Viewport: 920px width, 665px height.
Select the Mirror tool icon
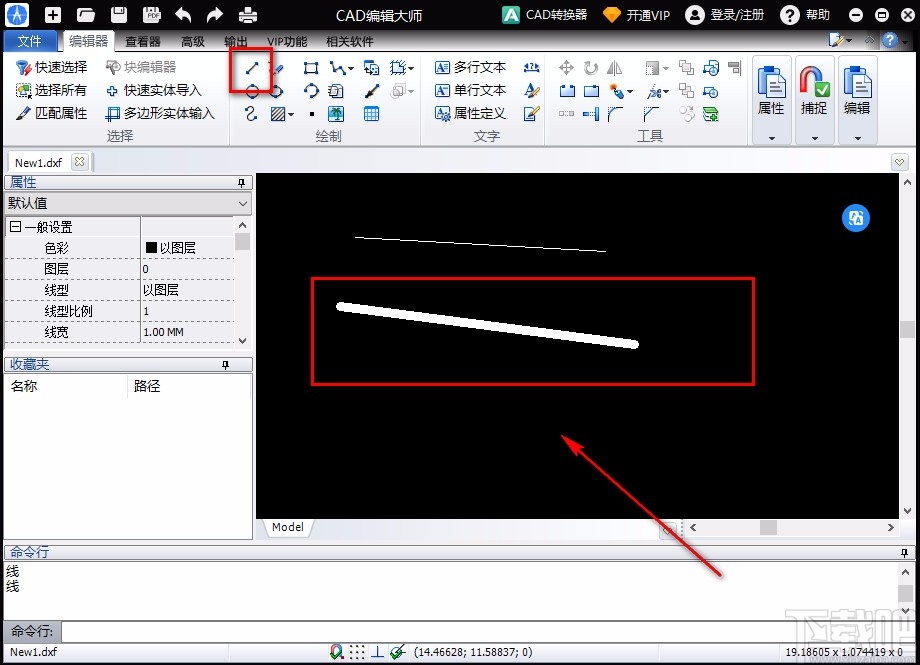(614, 68)
